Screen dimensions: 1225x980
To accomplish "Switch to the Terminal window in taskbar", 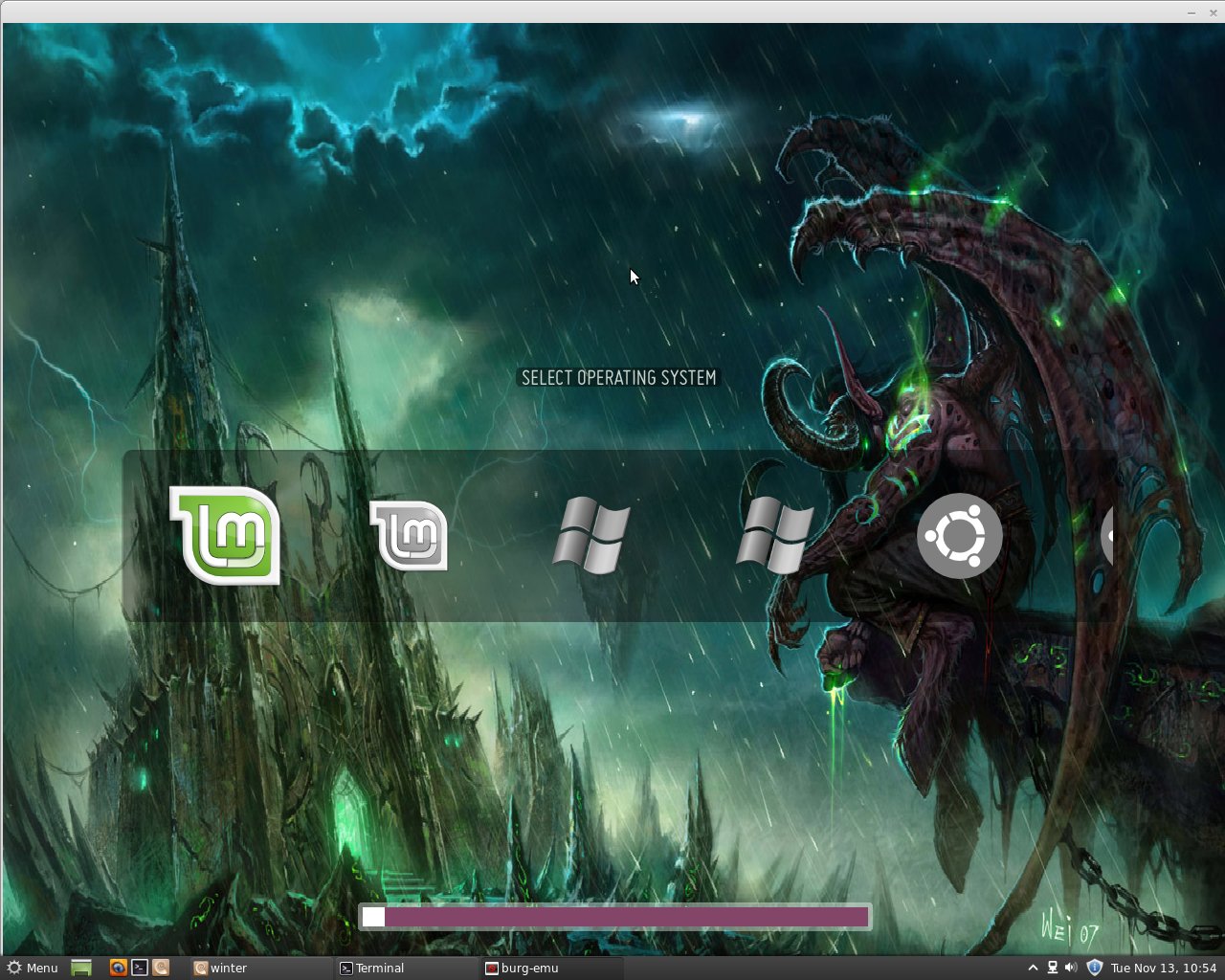I will (x=407, y=968).
